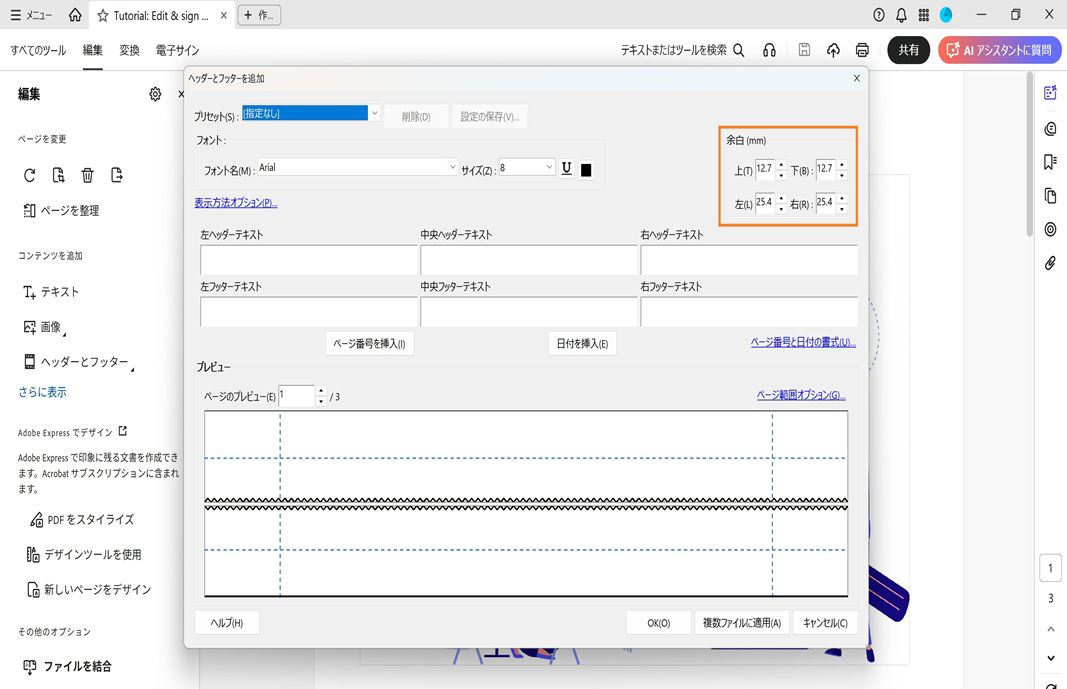Screen dimensions: 1067x689
Task: Click the print icon in the toolbar
Action: pyautogui.click(x=860, y=49)
